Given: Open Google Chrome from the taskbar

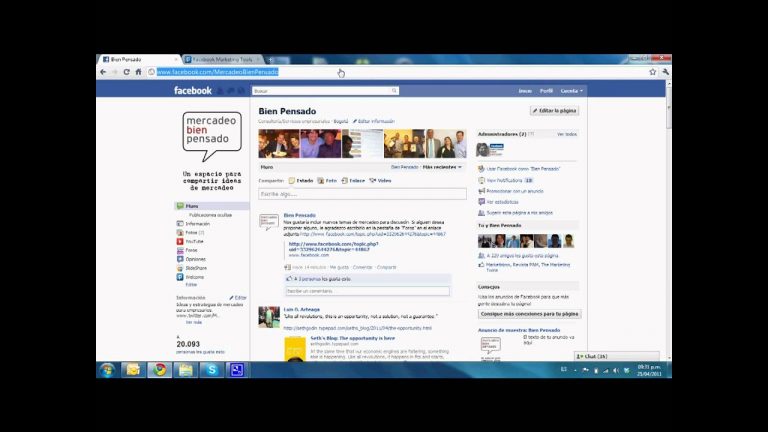Looking at the screenshot, I should [160, 370].
